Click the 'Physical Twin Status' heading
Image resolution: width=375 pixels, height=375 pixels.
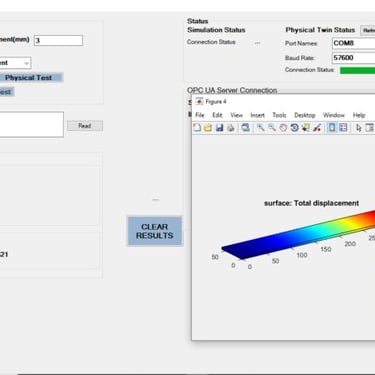pyautogui.click(x=320, y=30)
